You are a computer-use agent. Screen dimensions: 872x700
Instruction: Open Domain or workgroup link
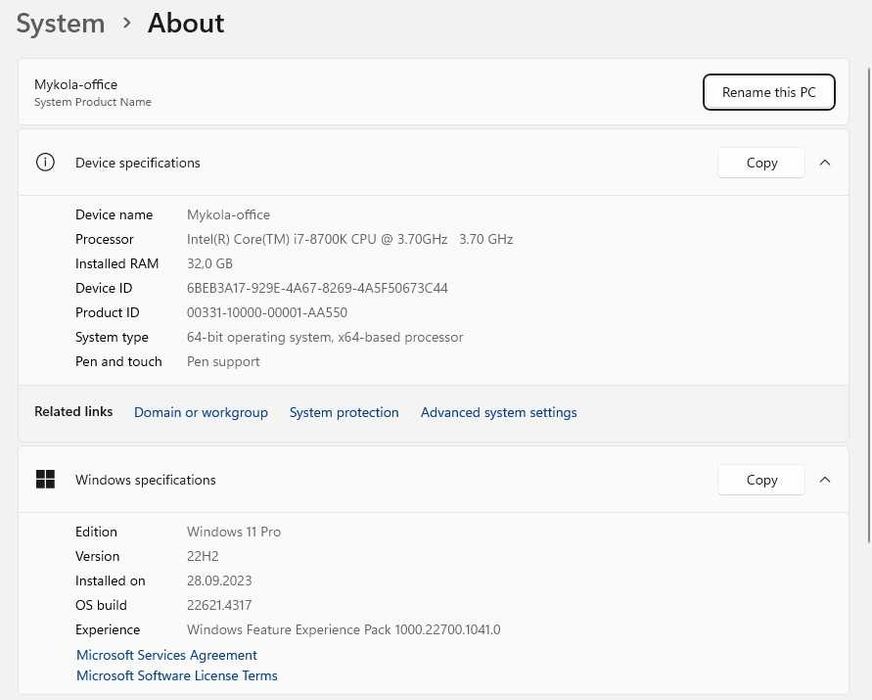tap(201, 413)
